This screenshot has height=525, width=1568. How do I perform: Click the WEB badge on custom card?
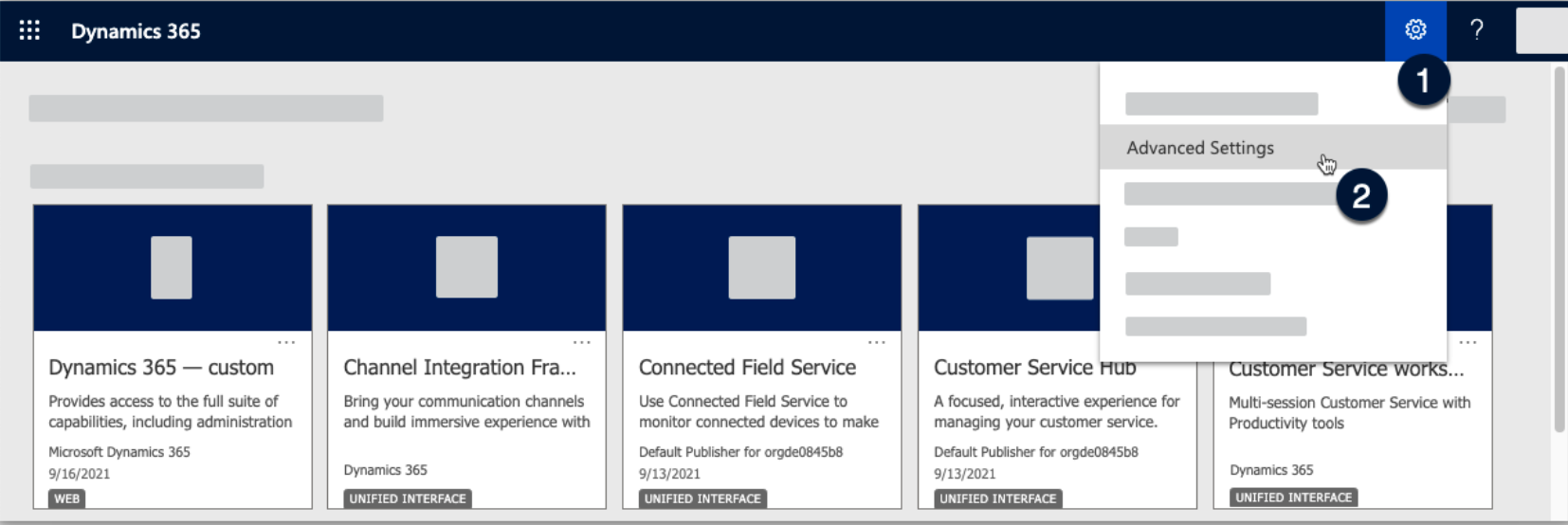click(66, 498)
